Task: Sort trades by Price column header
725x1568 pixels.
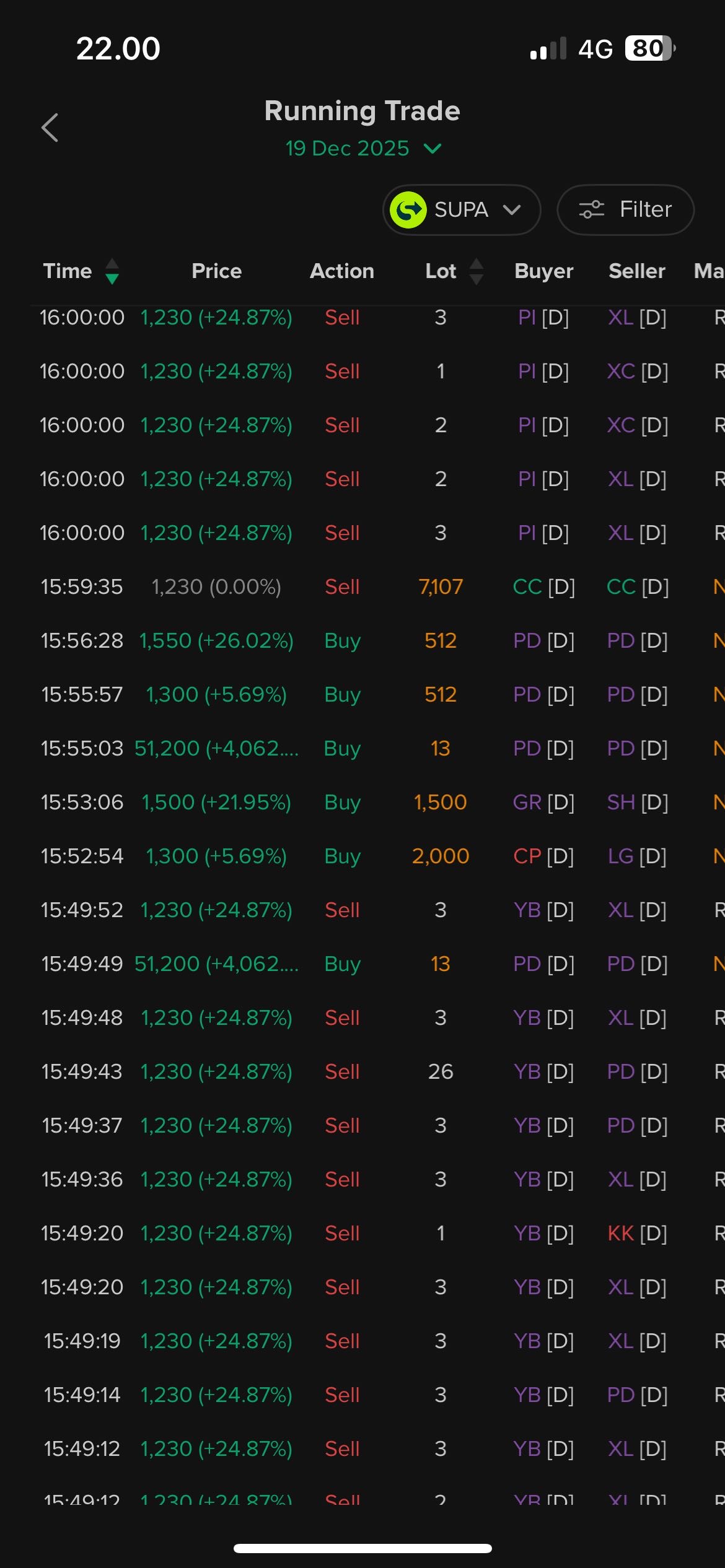Action: (x=216, y=271)
